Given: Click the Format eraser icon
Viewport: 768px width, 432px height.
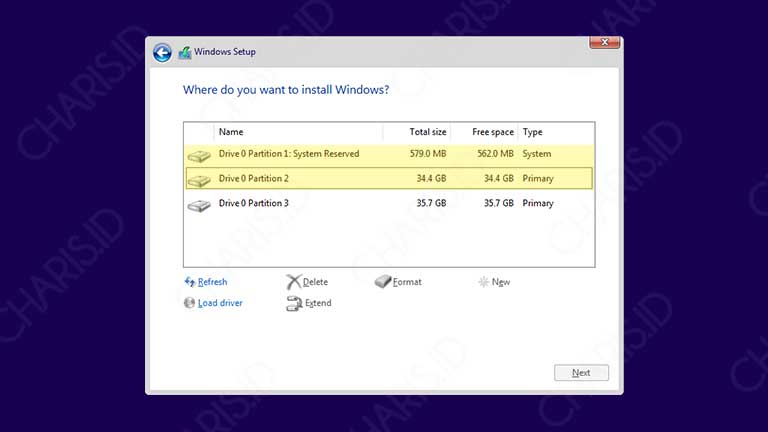Looking at the screenshot, I should [383, 281].
